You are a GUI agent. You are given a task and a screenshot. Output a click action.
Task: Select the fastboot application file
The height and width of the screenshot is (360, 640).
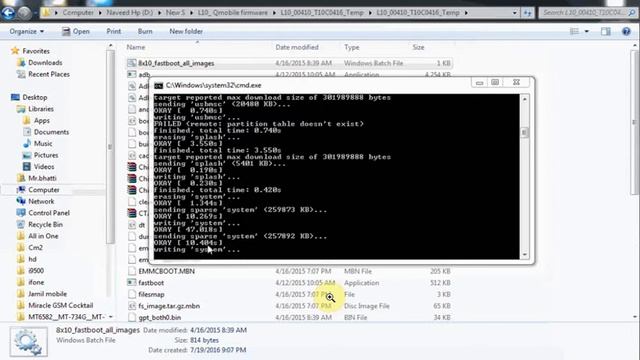click(151, 283)
